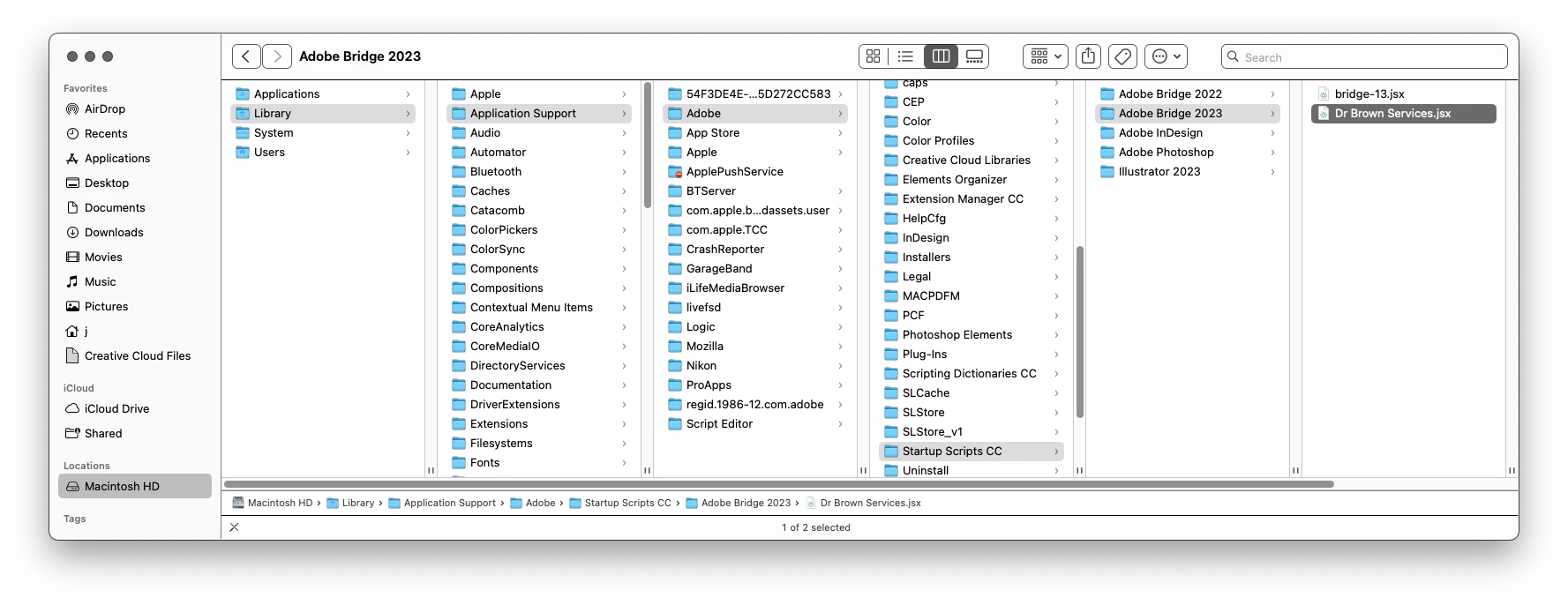Switch to gallery view
Viewport: 1568px width, 605px height.
tap(974, 56)
